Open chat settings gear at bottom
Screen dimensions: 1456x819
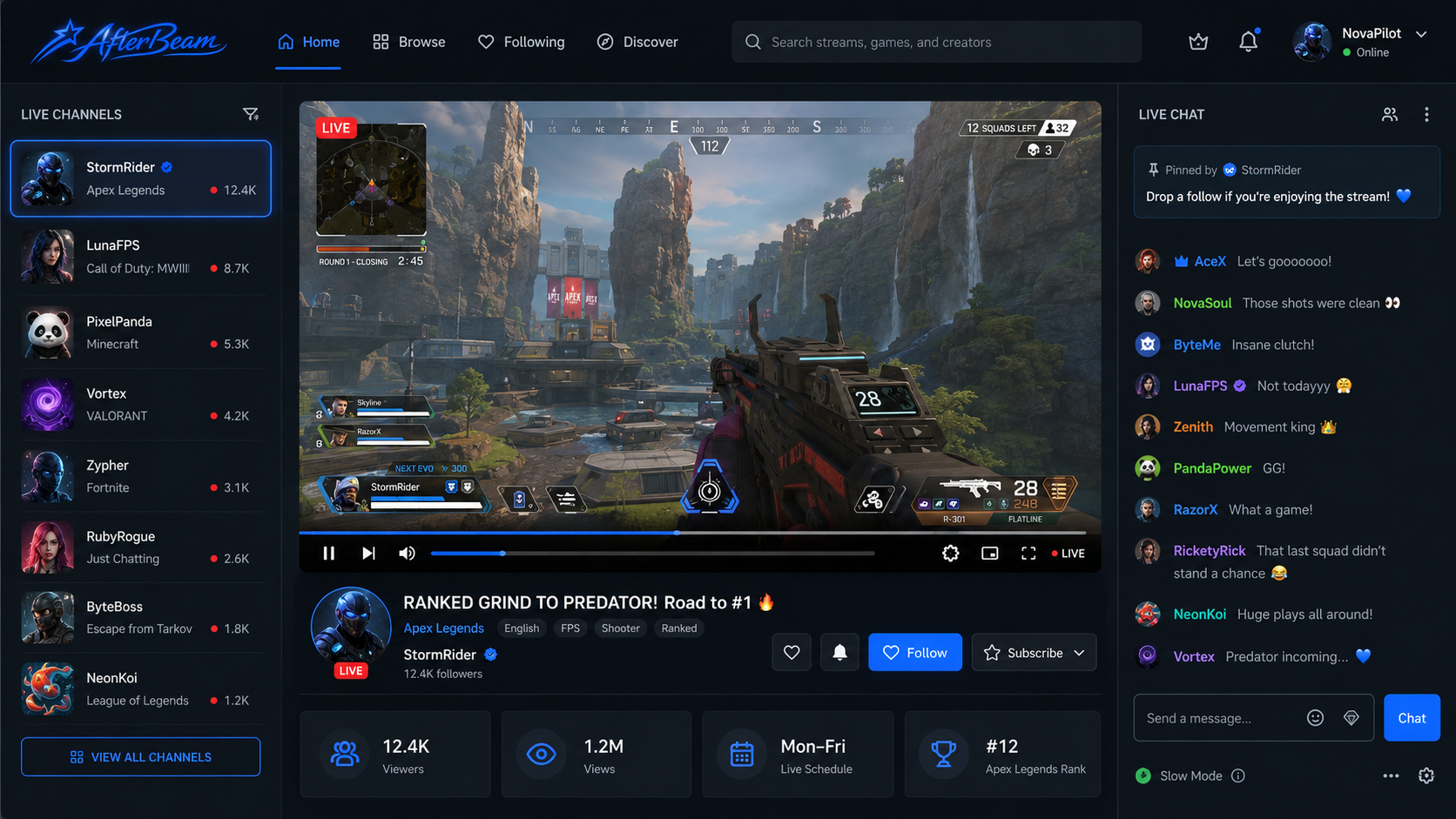1426,775
